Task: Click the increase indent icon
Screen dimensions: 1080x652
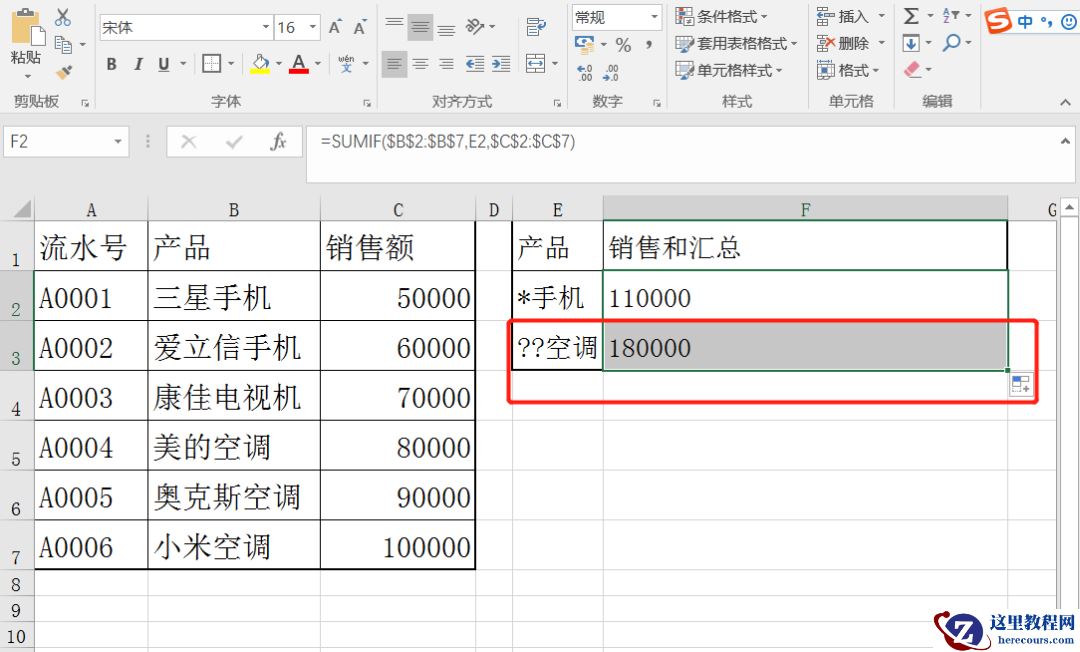Action: [500, 64]
